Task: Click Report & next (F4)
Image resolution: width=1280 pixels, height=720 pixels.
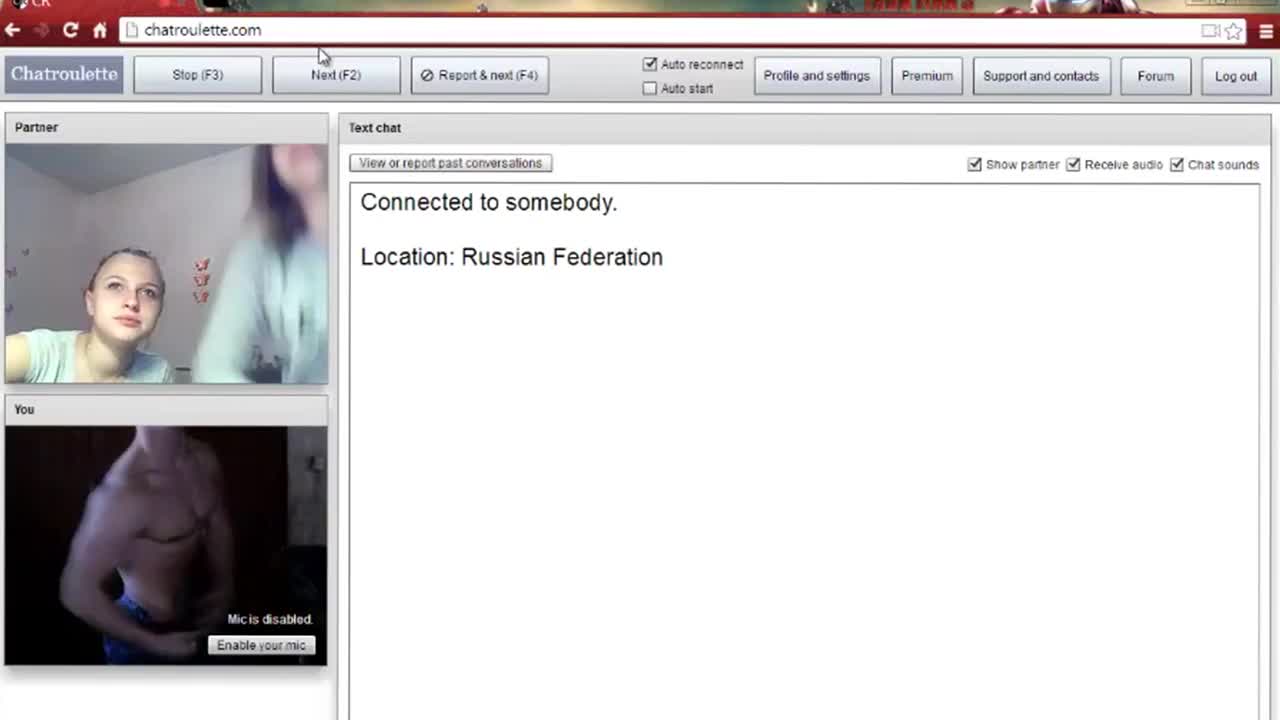Action: pos(479,75)
